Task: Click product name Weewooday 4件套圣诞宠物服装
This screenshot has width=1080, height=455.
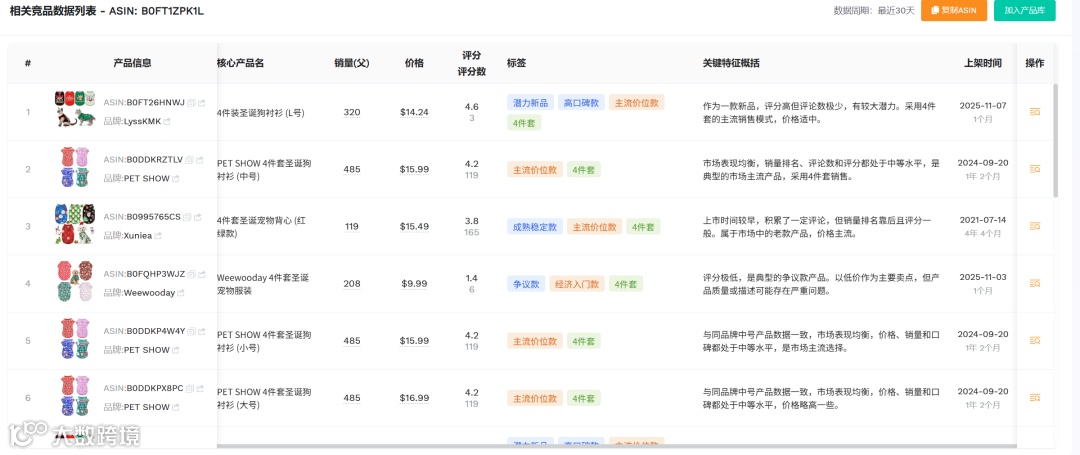Action: [263, 284]
